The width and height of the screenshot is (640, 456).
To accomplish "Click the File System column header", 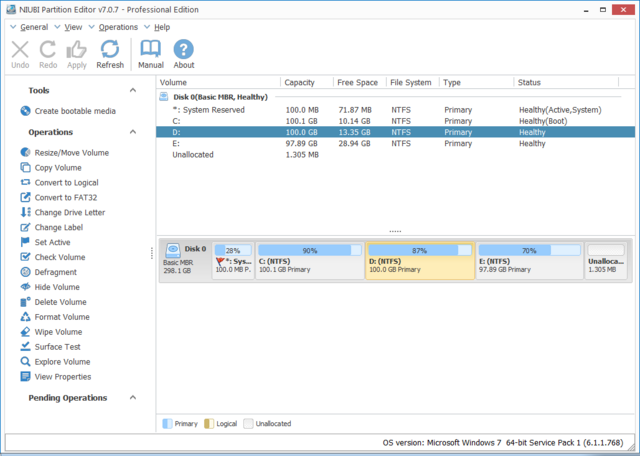I will (x=413, y=82).
